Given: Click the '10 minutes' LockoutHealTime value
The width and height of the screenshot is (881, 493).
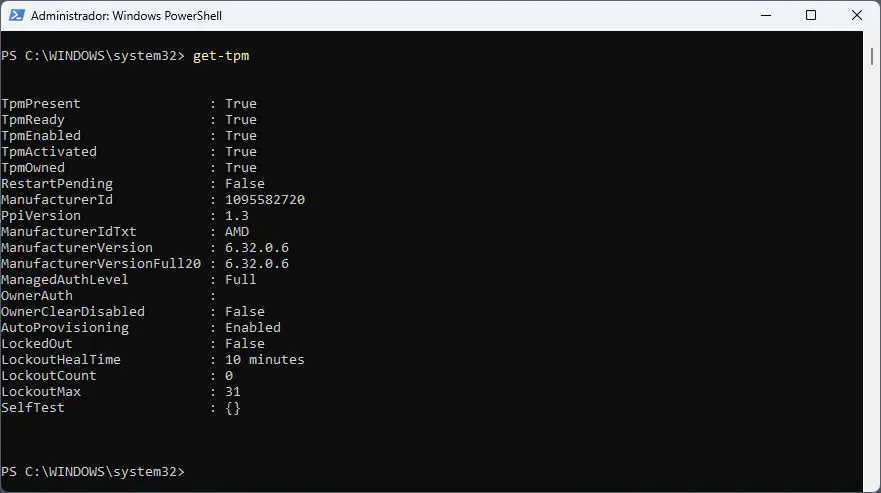Looking at the screenshot, I should coord(265,360).
